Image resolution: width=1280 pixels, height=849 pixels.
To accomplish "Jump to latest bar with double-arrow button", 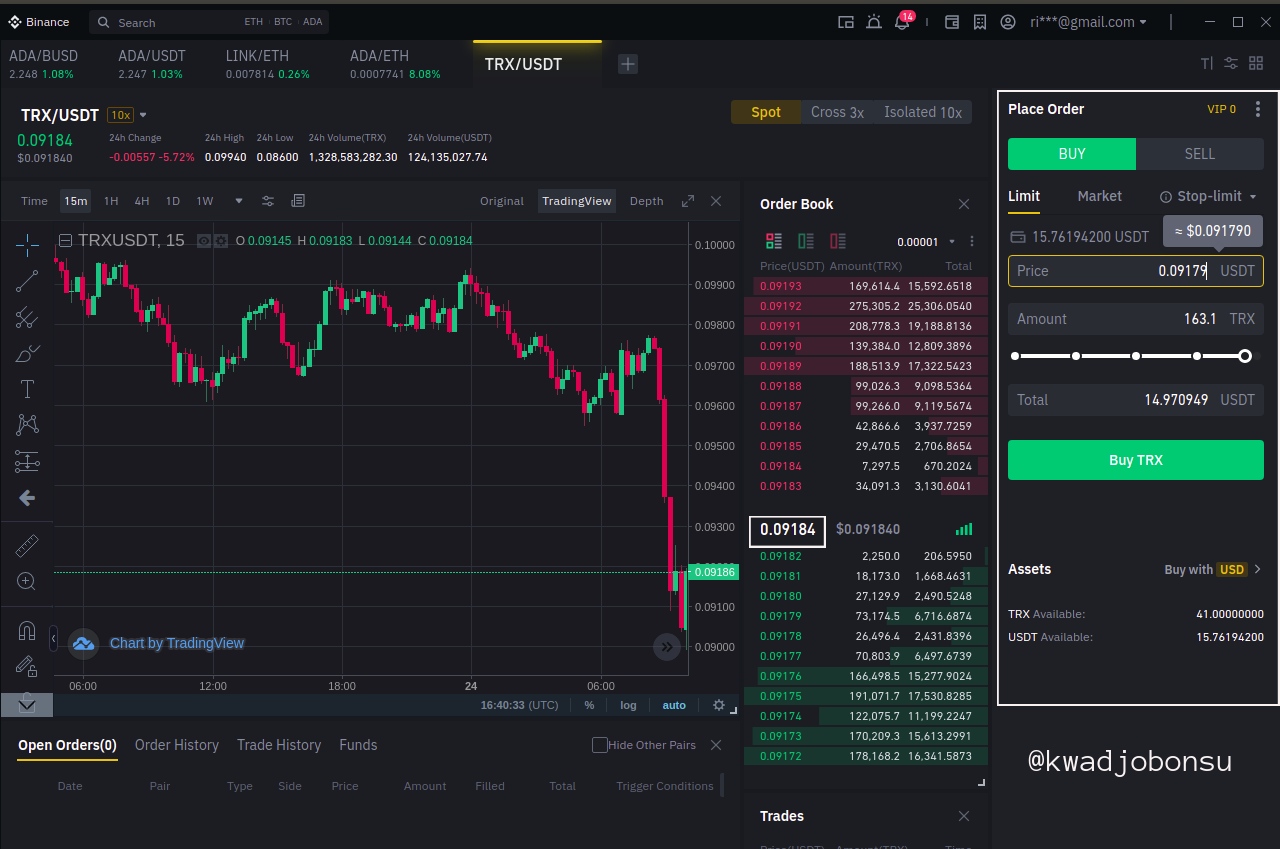I will pyautogui.click(x=667, y=647).
